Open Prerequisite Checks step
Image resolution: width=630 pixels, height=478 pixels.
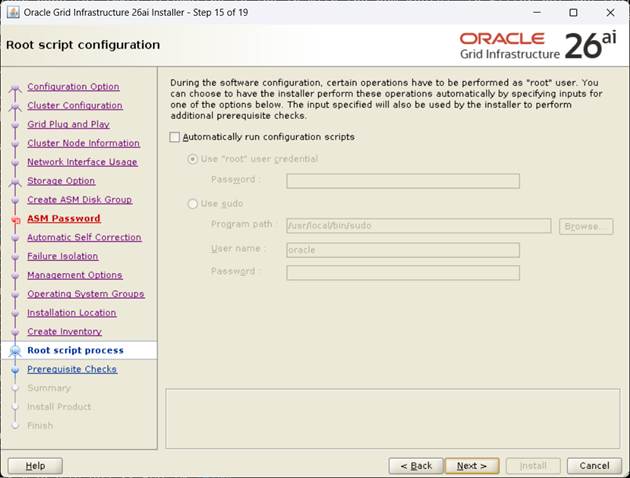(x=72, y=369)
